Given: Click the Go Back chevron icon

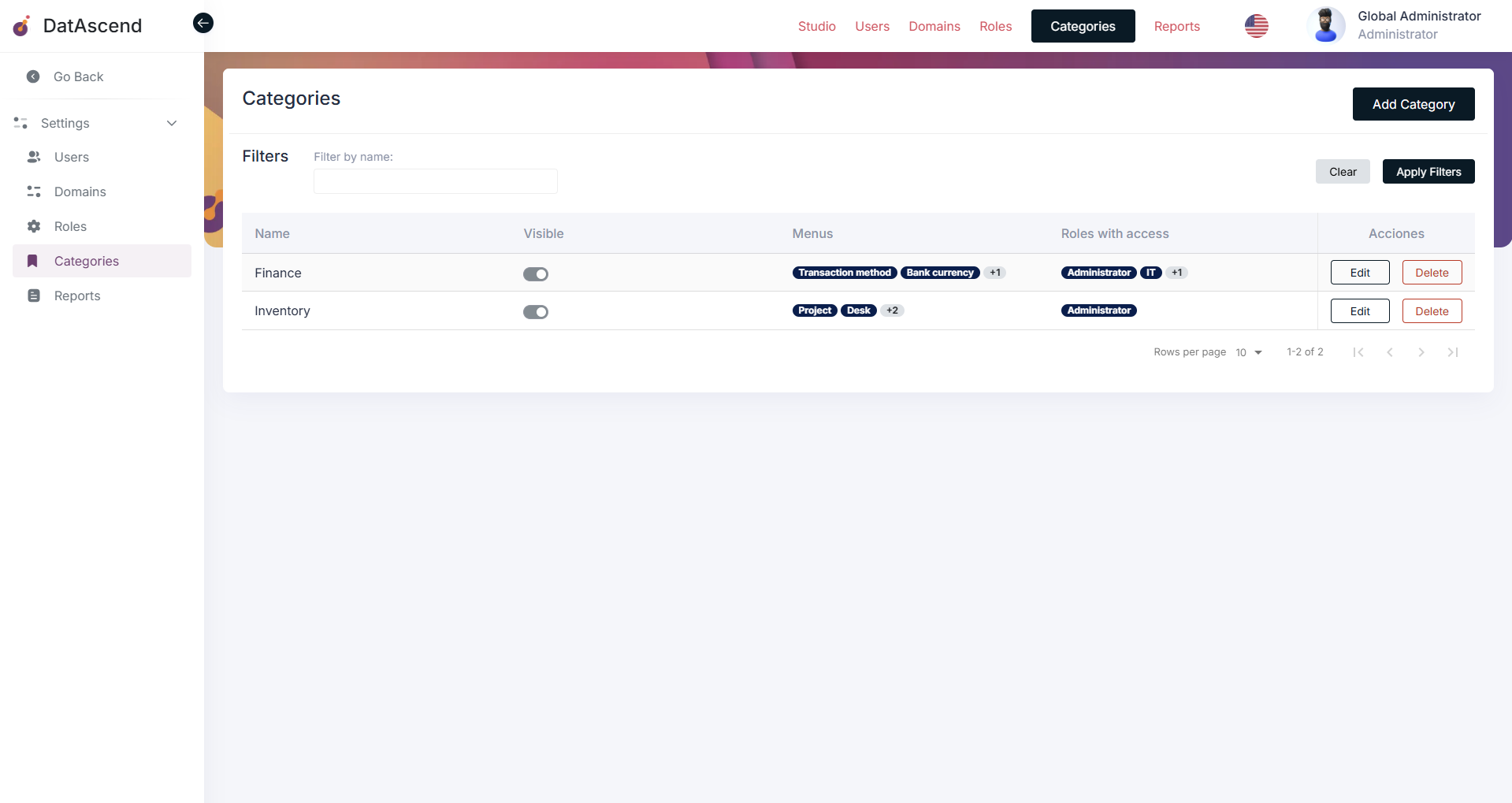Looking at the screenshot, I should pyautogui.click(x=32, y=76).
